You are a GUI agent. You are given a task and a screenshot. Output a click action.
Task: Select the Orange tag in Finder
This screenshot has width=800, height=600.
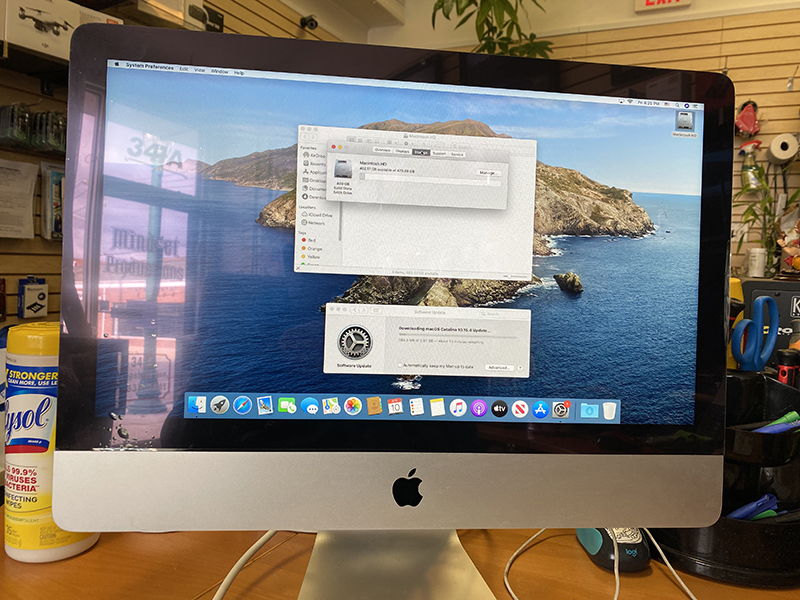click(x=311, y=248)
